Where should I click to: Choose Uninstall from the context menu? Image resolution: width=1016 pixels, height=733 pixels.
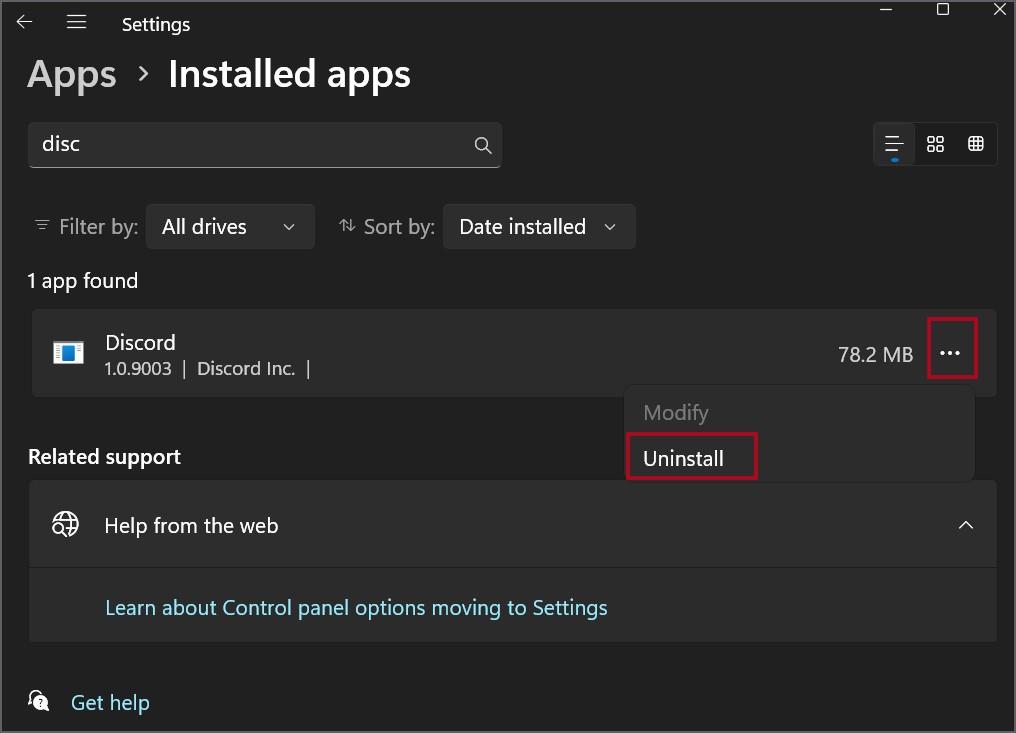point(684,459)
